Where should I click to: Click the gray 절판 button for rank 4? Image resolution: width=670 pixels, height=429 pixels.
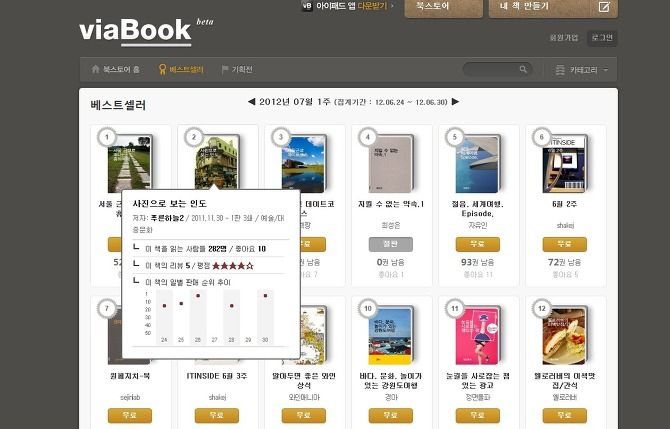point(391,244)
